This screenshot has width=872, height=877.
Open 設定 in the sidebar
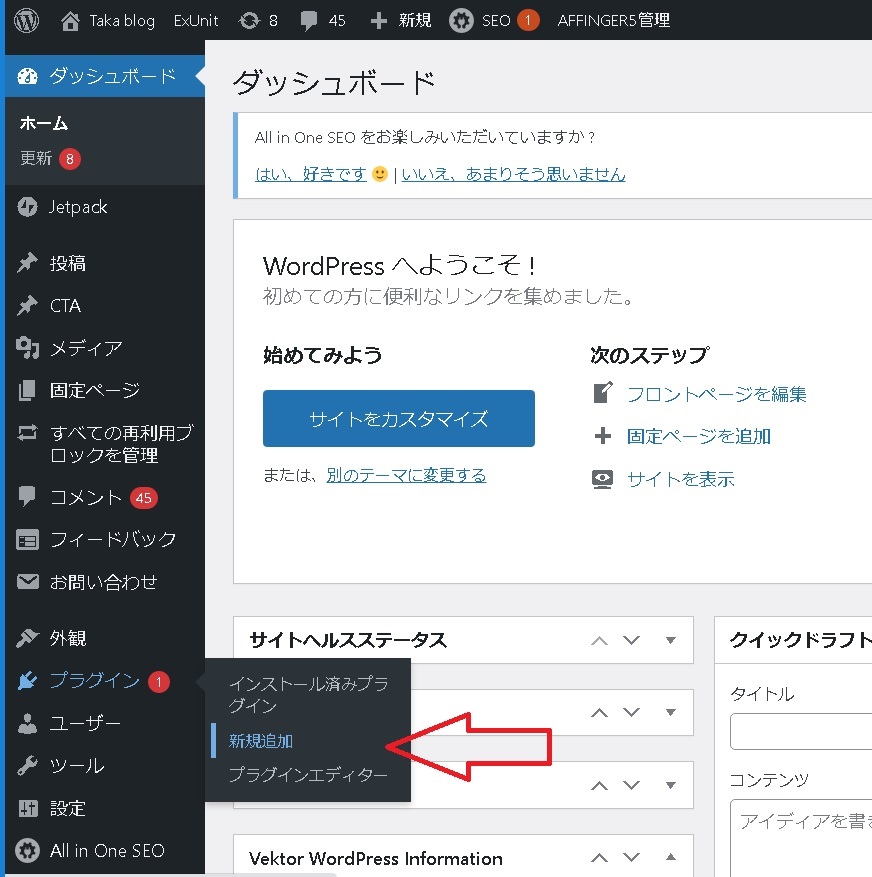point(68,808)
